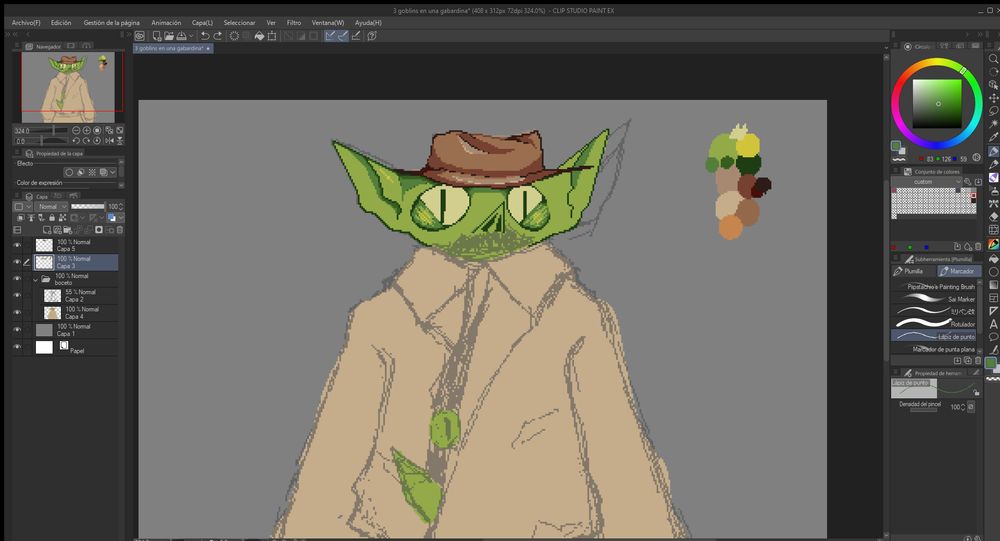
Task: Select the Pipstachio's Painting Brush
Action: coord(934,286)
